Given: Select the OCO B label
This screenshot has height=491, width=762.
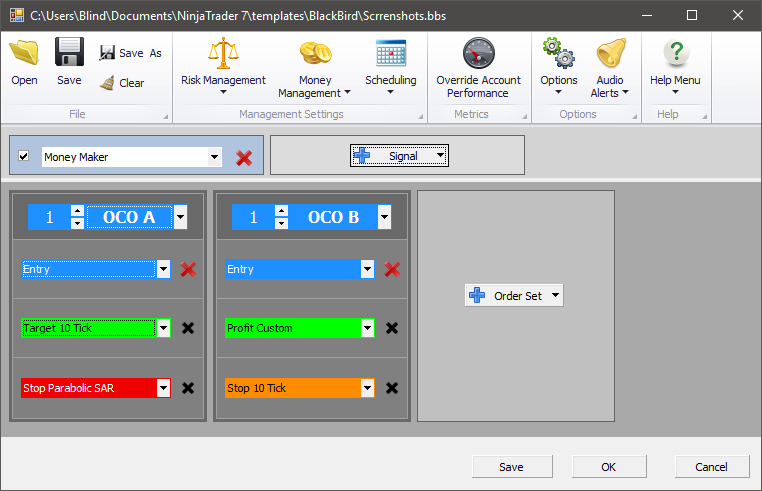Looking at the screenshot, I should 333,217.
